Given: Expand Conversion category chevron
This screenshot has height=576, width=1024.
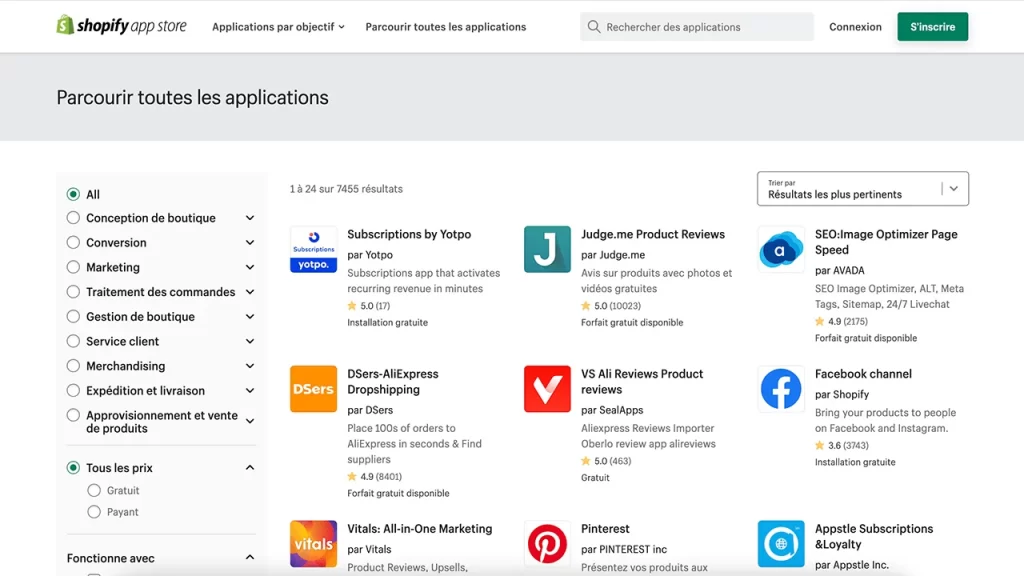Looking at the screenshot, I should click(x=249, y=243).
